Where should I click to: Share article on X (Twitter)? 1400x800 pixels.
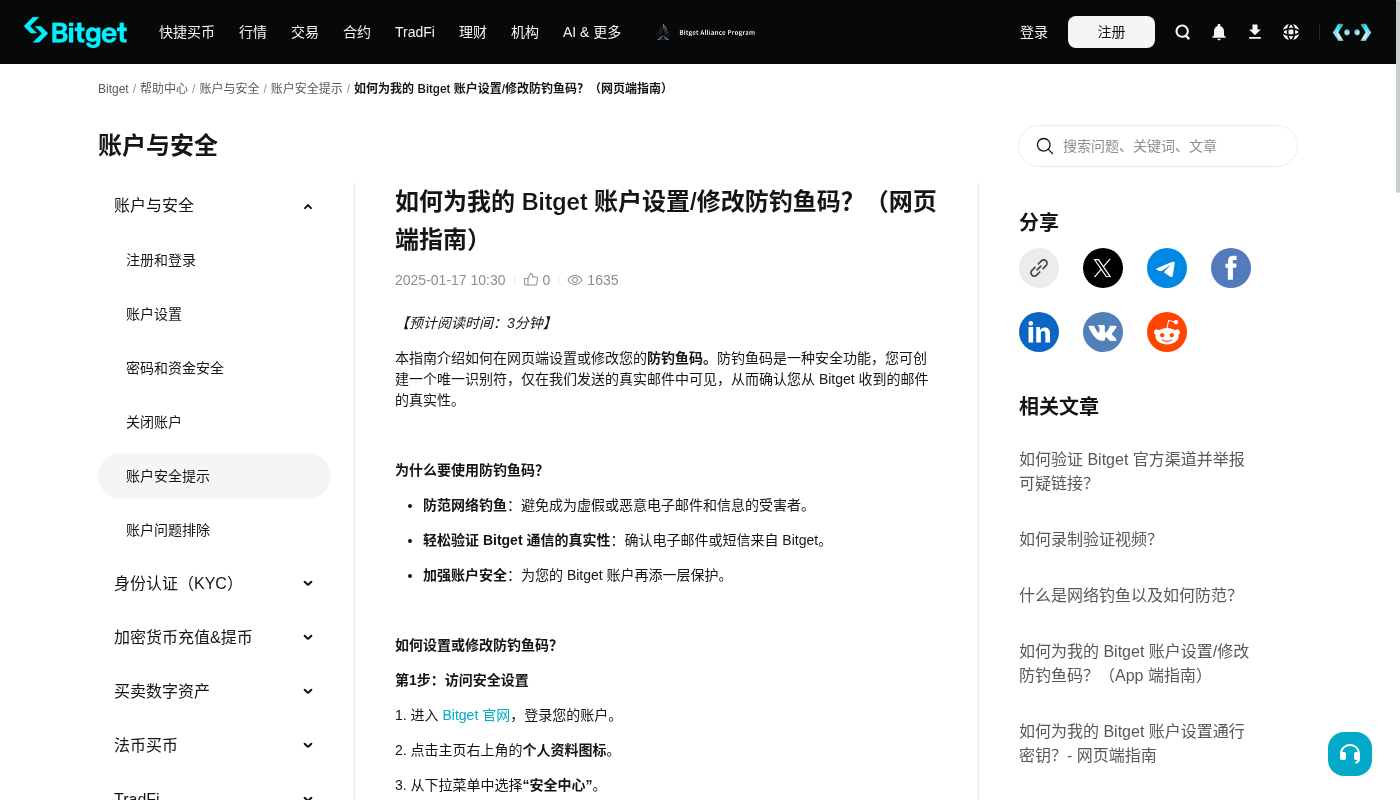tap(1103, 268)
